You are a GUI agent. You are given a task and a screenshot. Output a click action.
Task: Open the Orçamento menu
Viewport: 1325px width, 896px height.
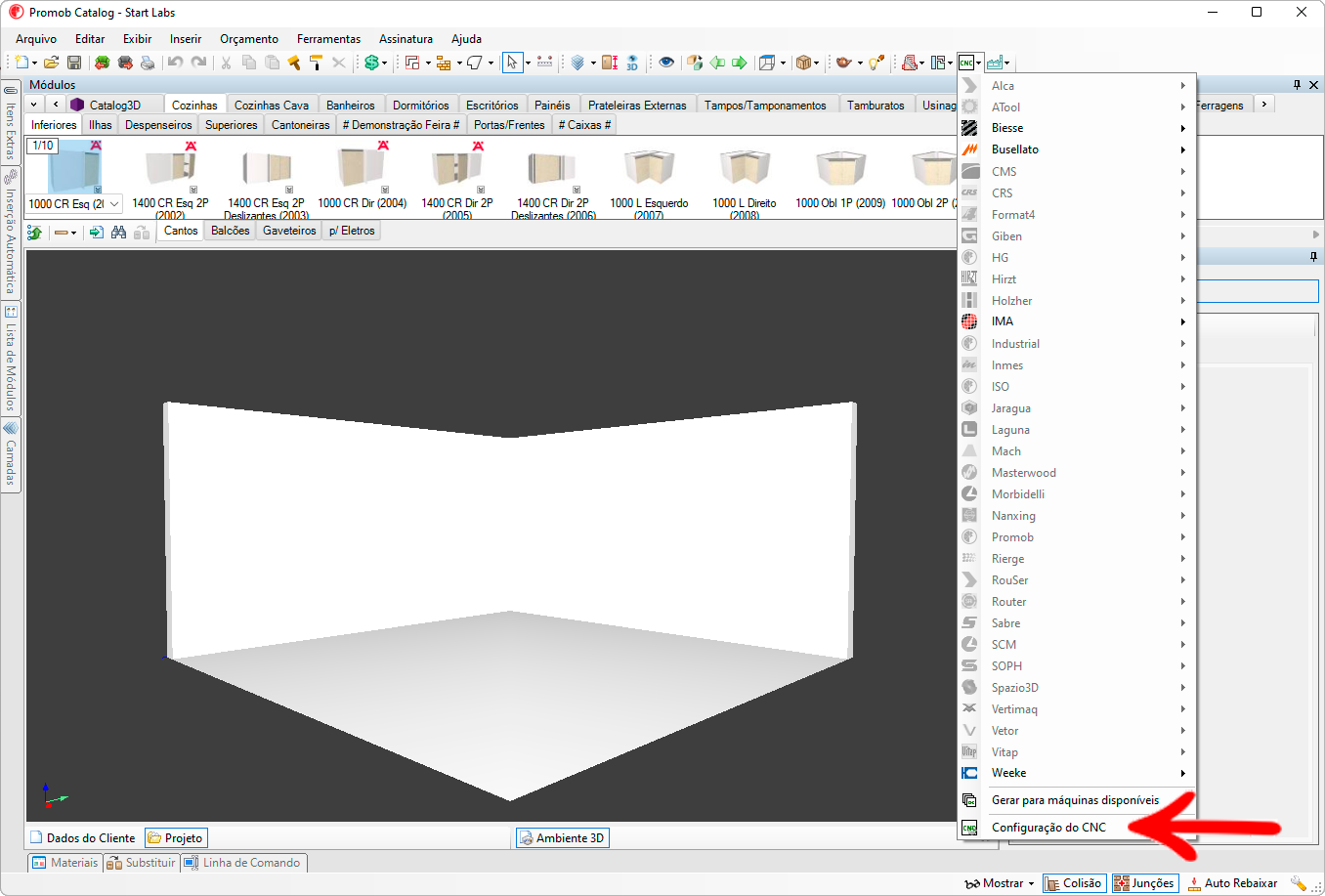pos(249,39)
